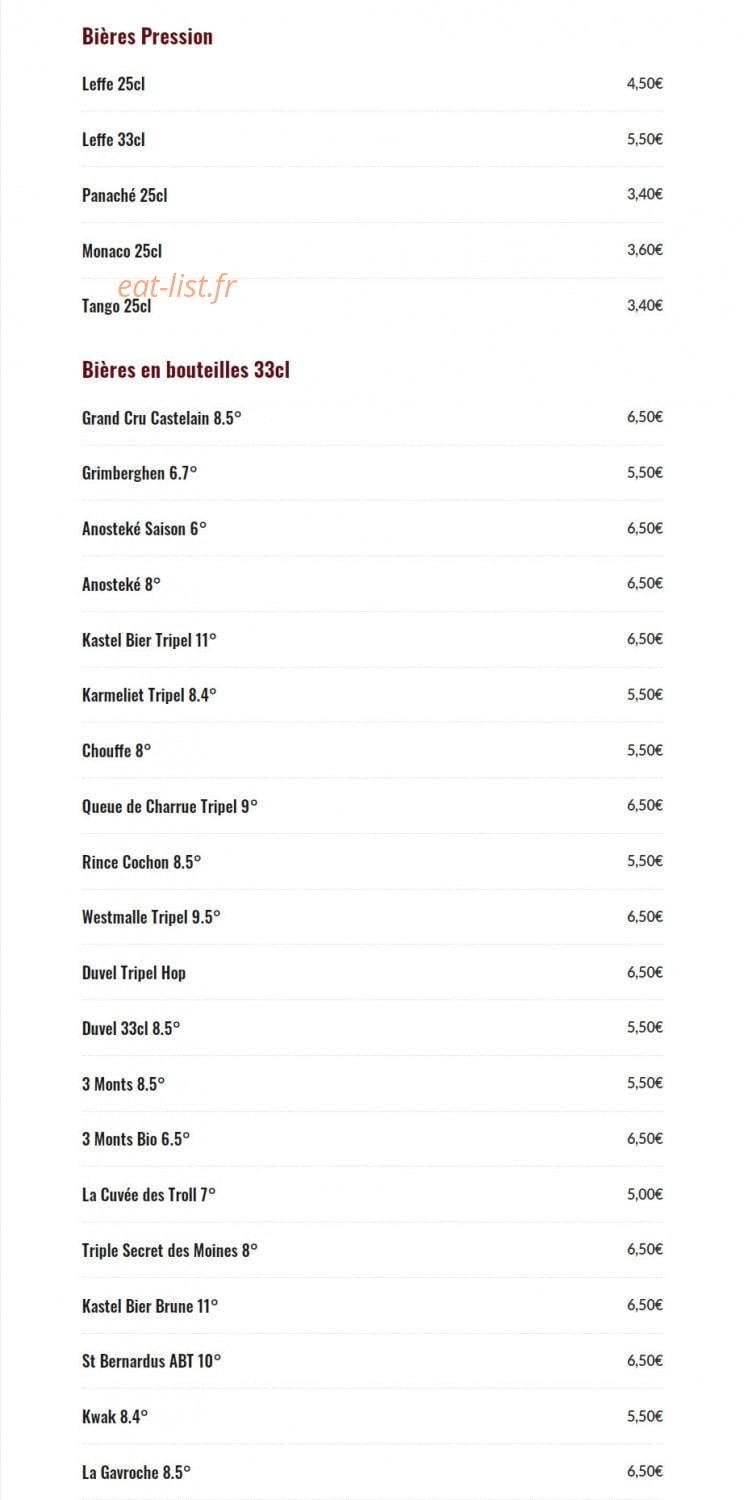Select Queue de Charrue Tripel 9°
744x1500 pixels.
(169, 806)
